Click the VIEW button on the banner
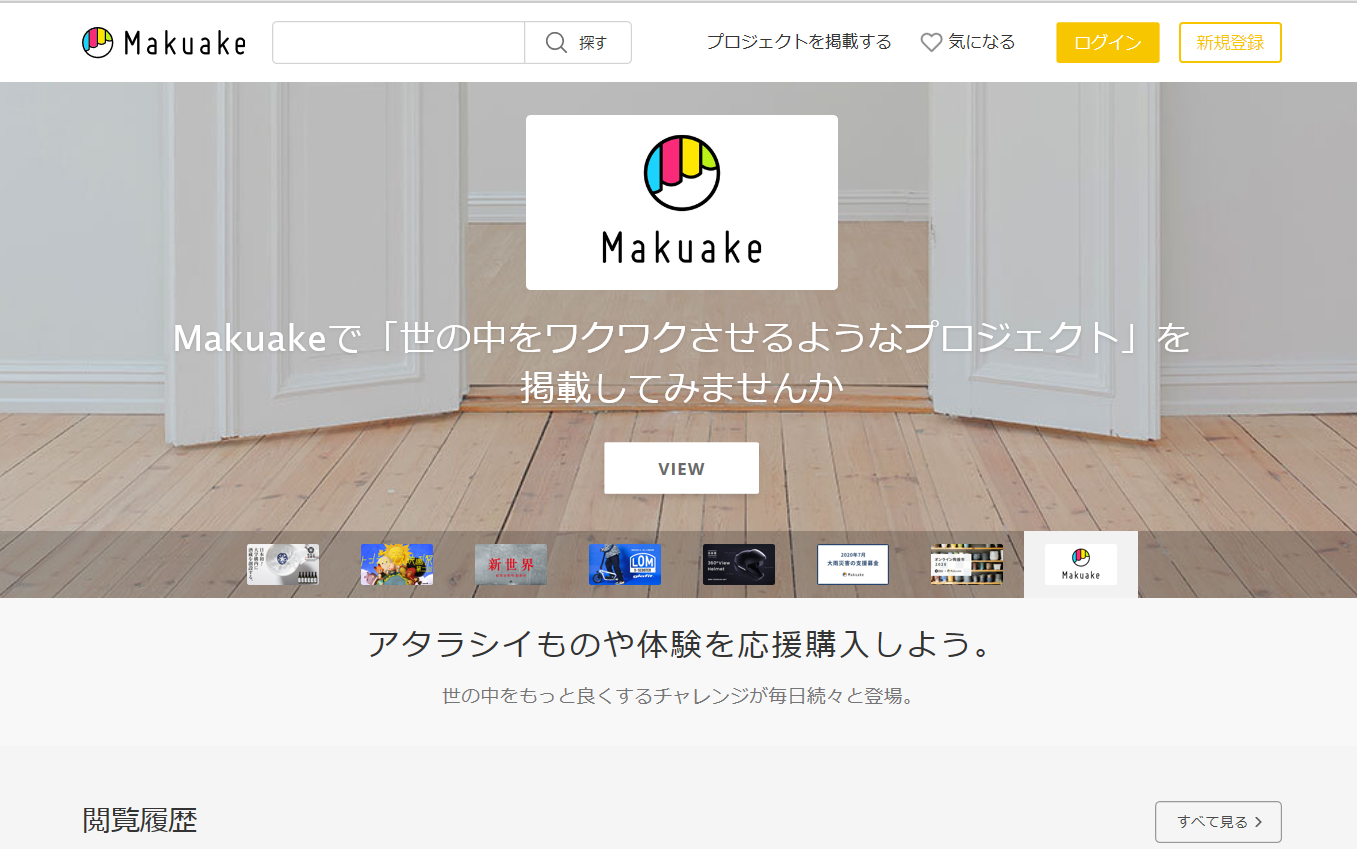The width and height of the screenshot is (1357, 849). pyautogui.click(x=682, y=468)
